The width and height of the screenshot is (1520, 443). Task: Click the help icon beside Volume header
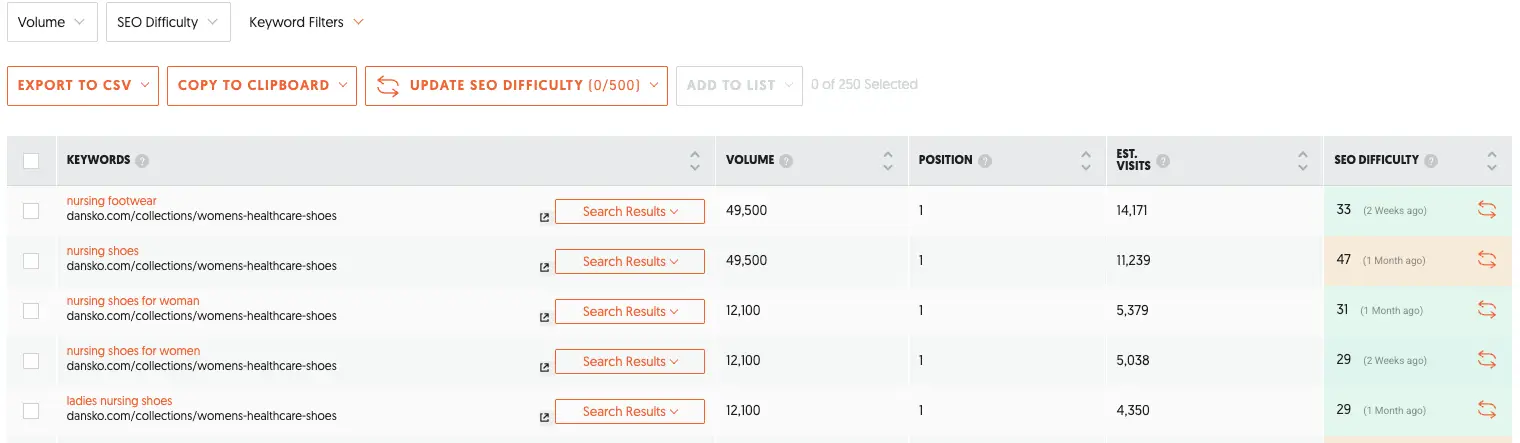pyautogui.click(x=786, y=161)
